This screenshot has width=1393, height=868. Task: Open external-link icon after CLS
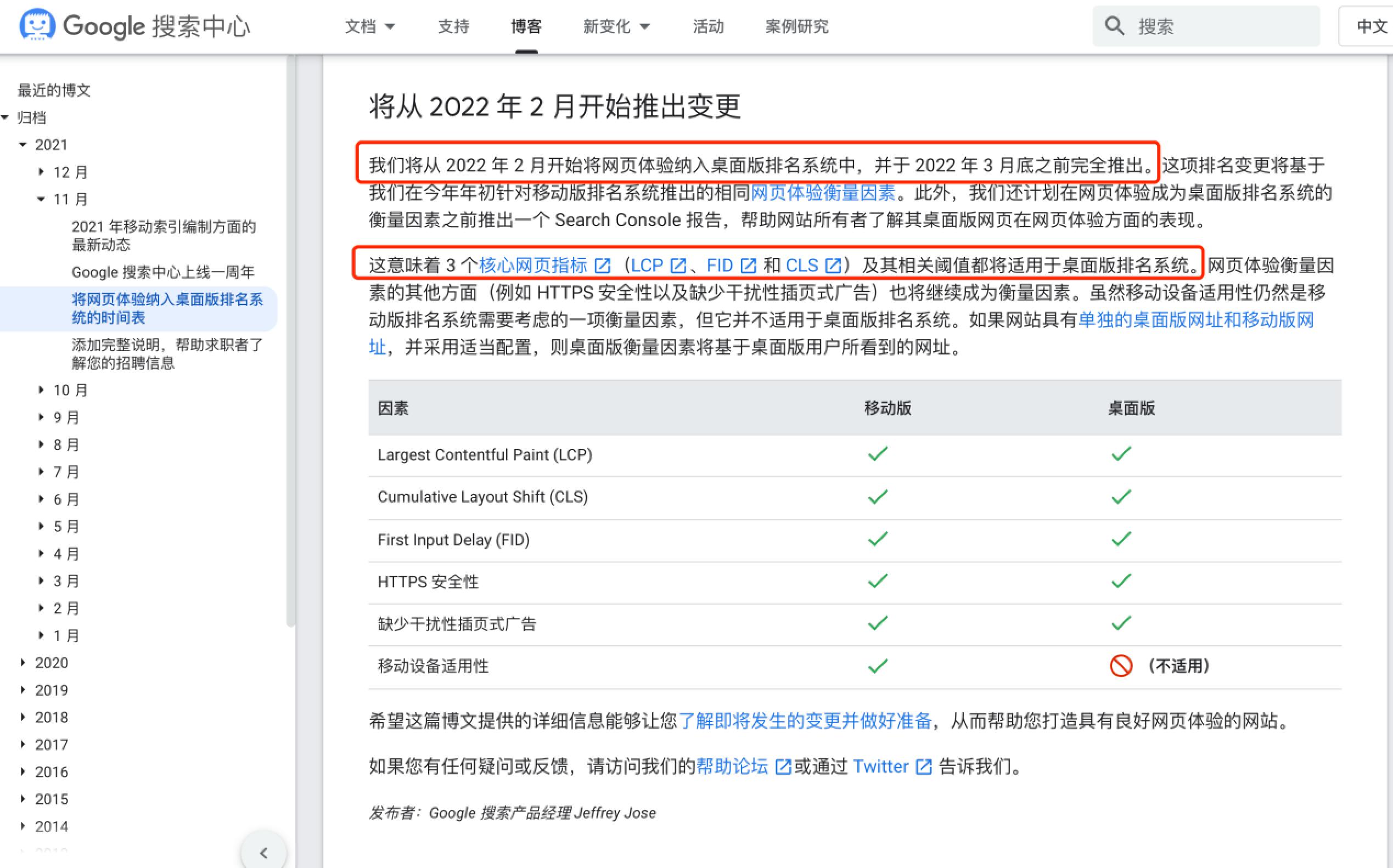[x=833, y=266]
